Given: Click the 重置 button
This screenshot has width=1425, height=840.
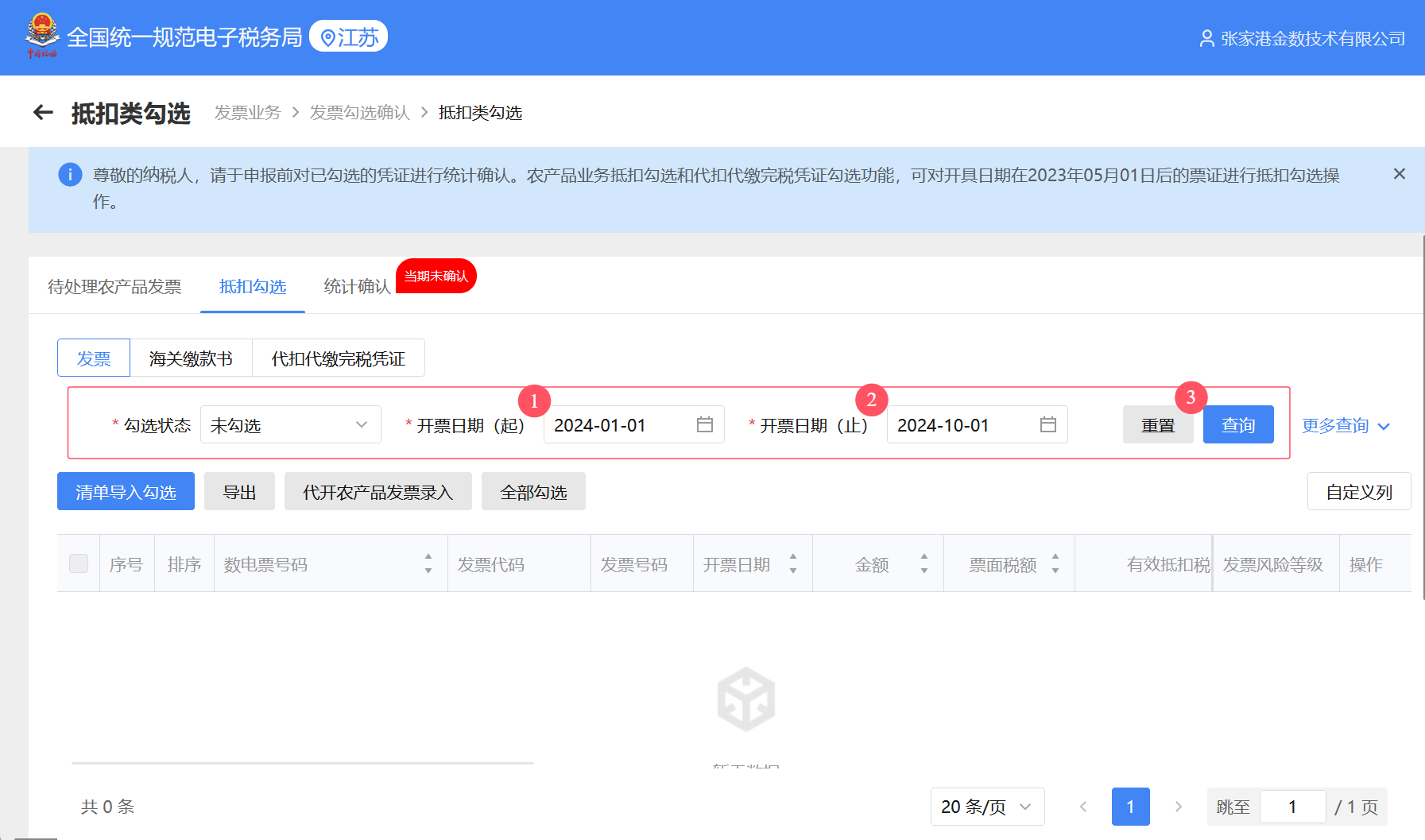Looking at the screenshot, I should tap(1158, 424).
